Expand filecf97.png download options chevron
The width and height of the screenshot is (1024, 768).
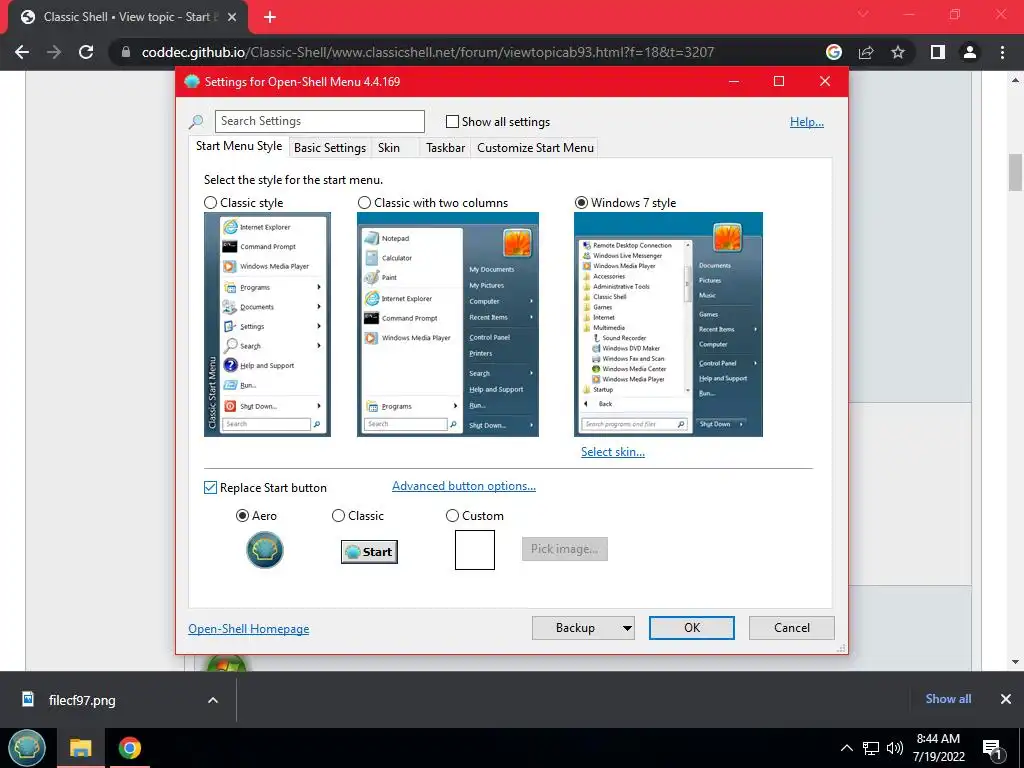(x=213, y=700)
